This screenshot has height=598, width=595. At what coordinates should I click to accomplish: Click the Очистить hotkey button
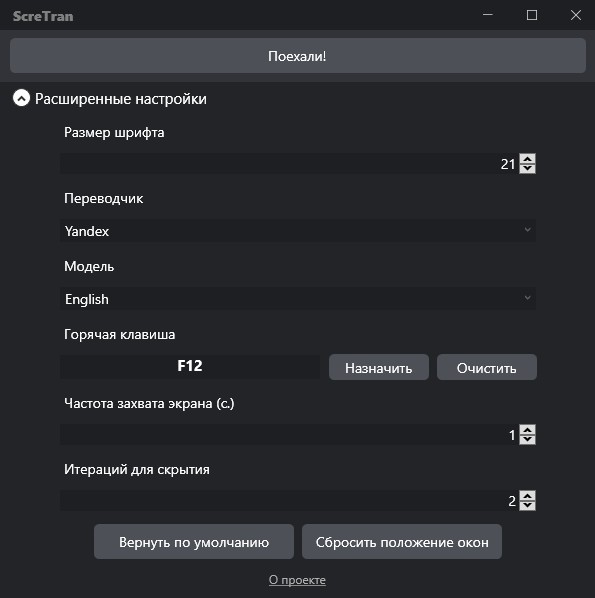[x=487, y=367]
